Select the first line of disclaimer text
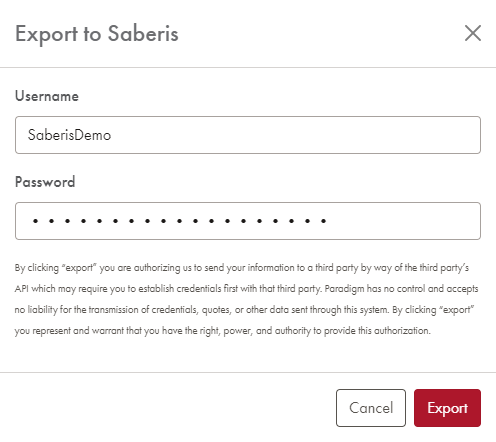Image resolution: width=496 pixels, height=442 pixels. coord(242,268)
